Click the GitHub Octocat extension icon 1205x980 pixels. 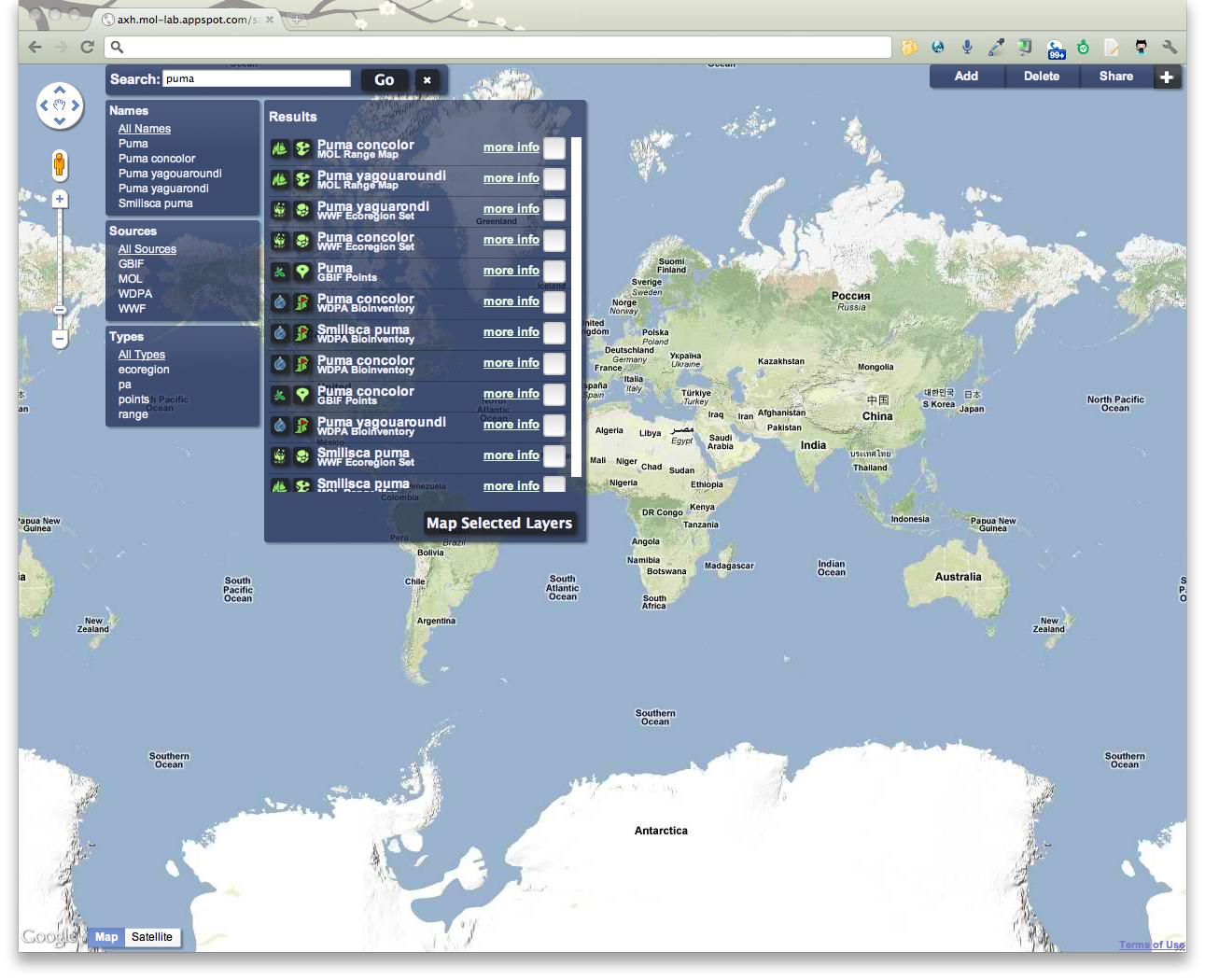pyautogui.click(x=1141, y=47)
